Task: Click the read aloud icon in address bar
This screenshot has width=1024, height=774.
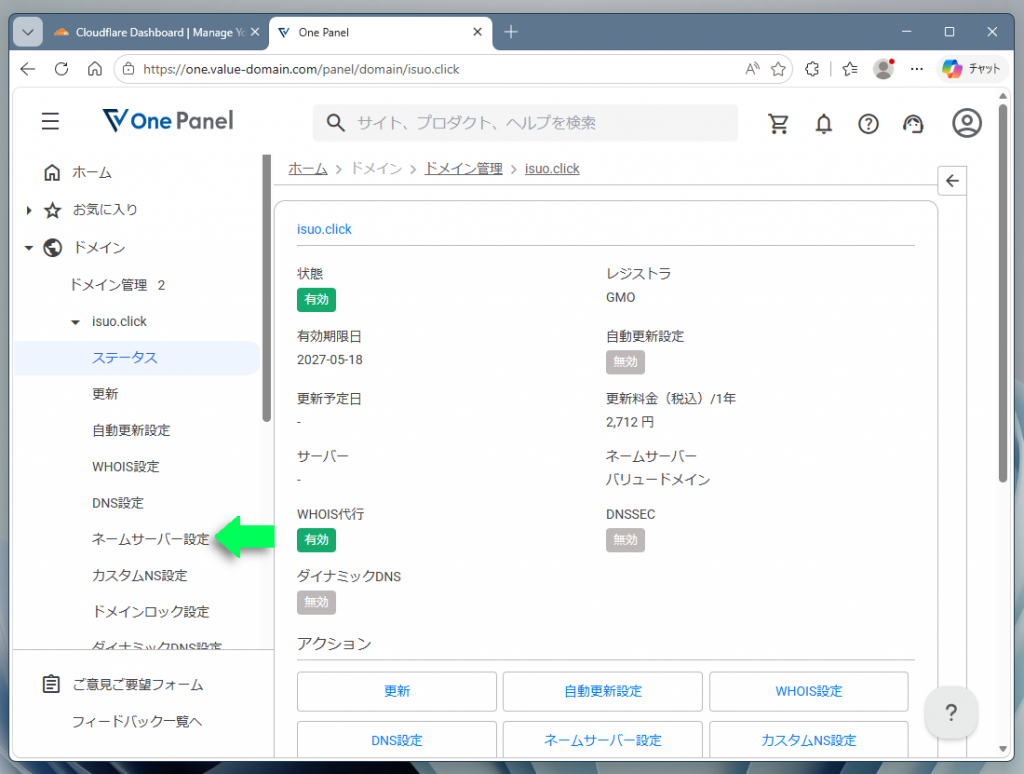Action: 752,69
